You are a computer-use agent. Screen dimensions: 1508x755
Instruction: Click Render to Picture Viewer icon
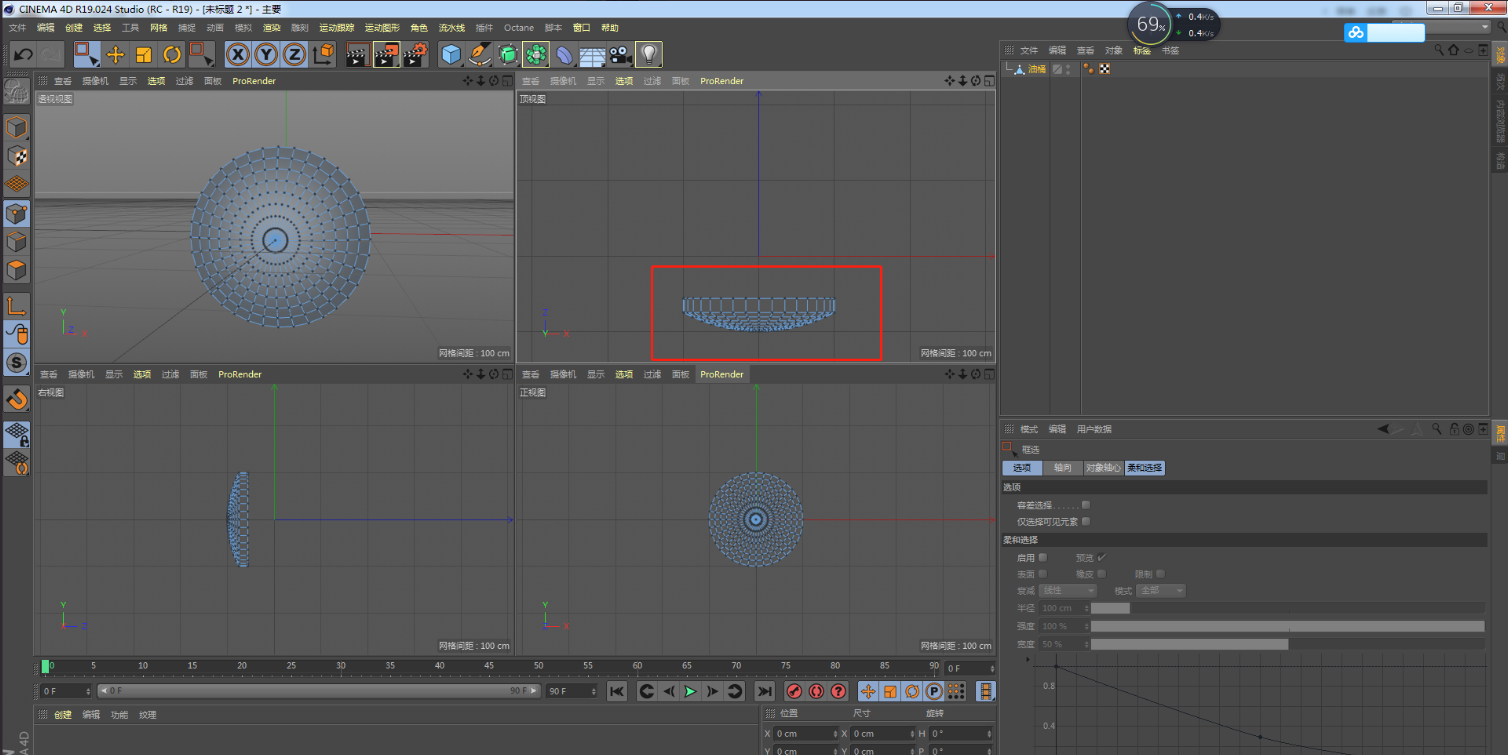point(386,54)
